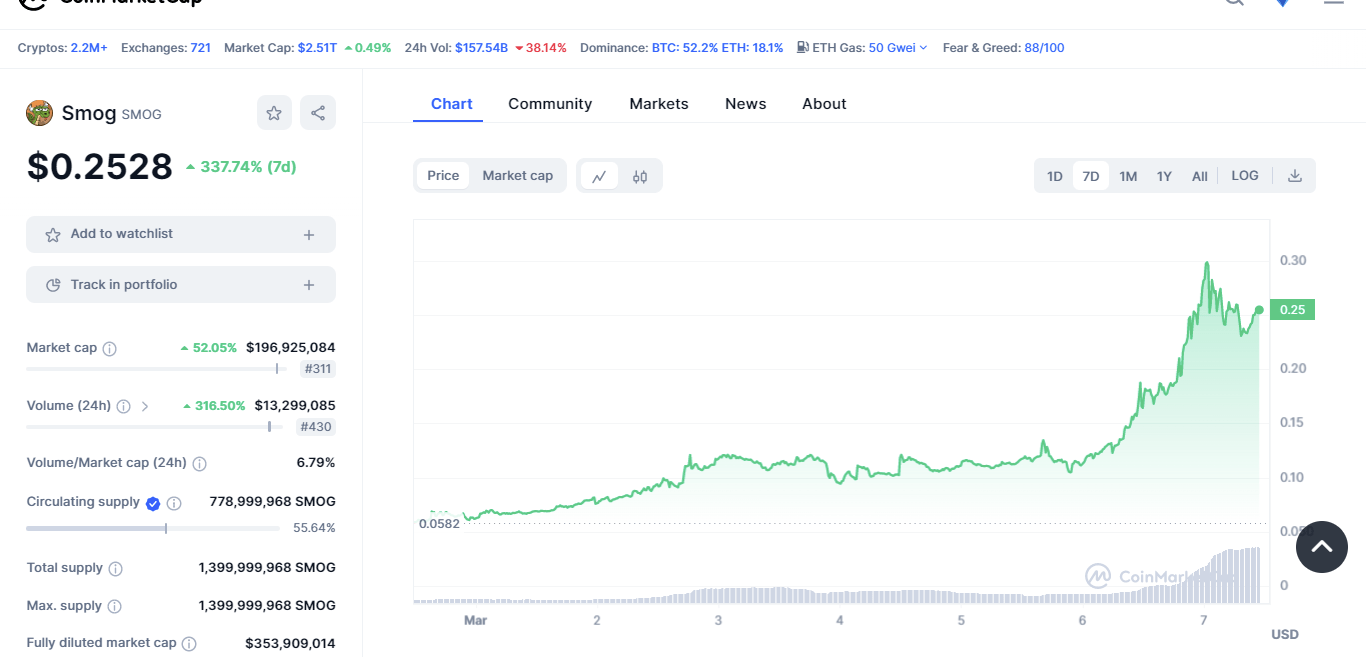Show info tooltip for Fully diluted market cap

pos(189,644)
